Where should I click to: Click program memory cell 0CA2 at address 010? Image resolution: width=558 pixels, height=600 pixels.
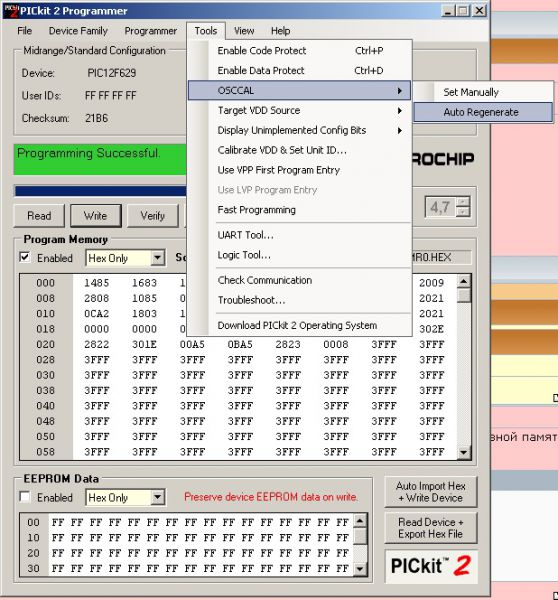tap(96, 313)
